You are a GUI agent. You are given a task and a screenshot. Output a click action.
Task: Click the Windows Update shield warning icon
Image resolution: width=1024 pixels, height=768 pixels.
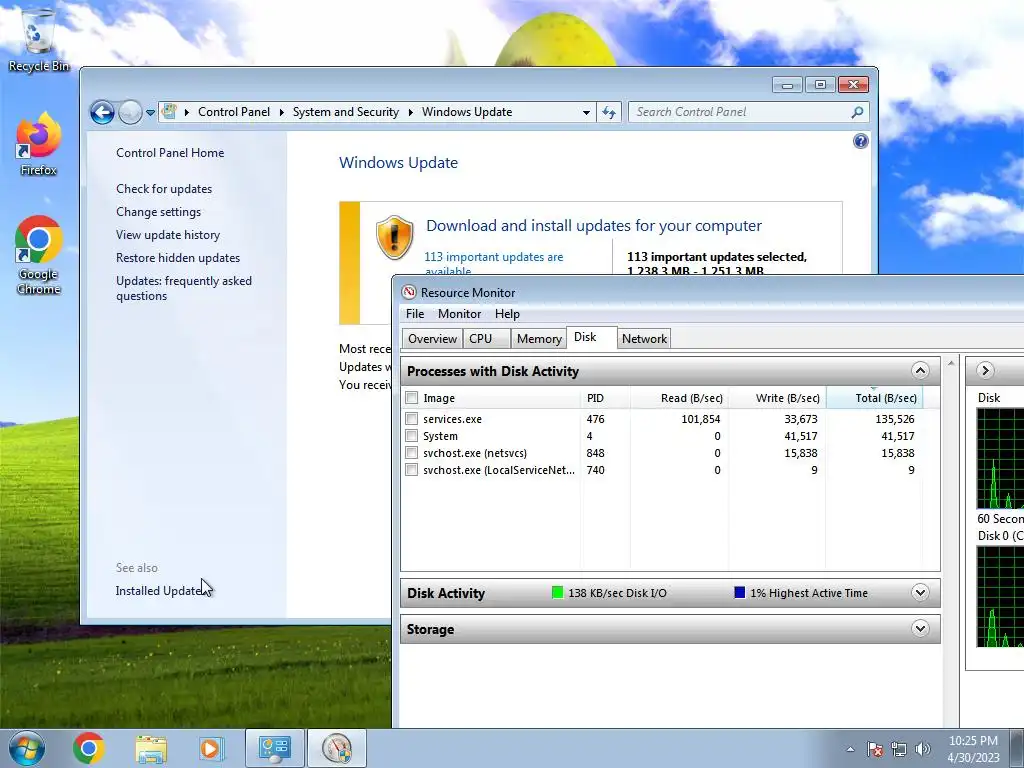tap(394, 237)
